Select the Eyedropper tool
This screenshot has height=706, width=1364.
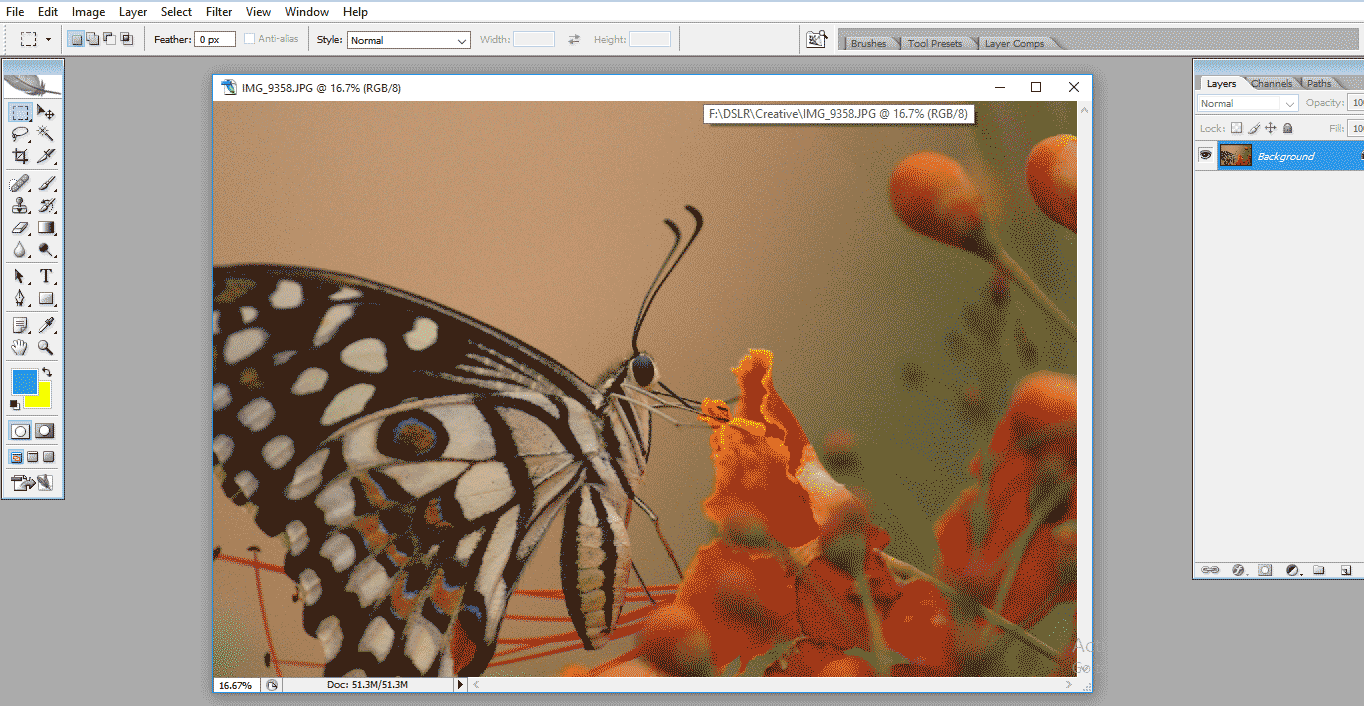pos(47,325)
